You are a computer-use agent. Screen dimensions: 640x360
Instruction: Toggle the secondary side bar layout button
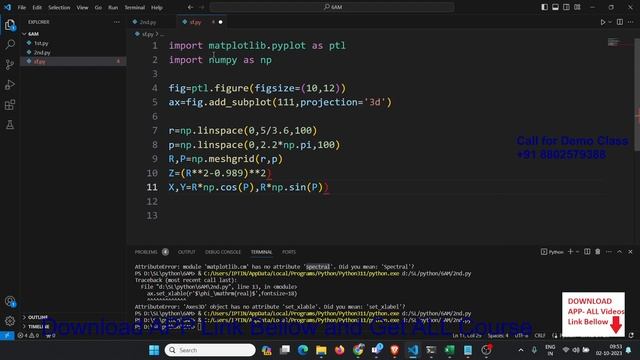click(566, 7)
